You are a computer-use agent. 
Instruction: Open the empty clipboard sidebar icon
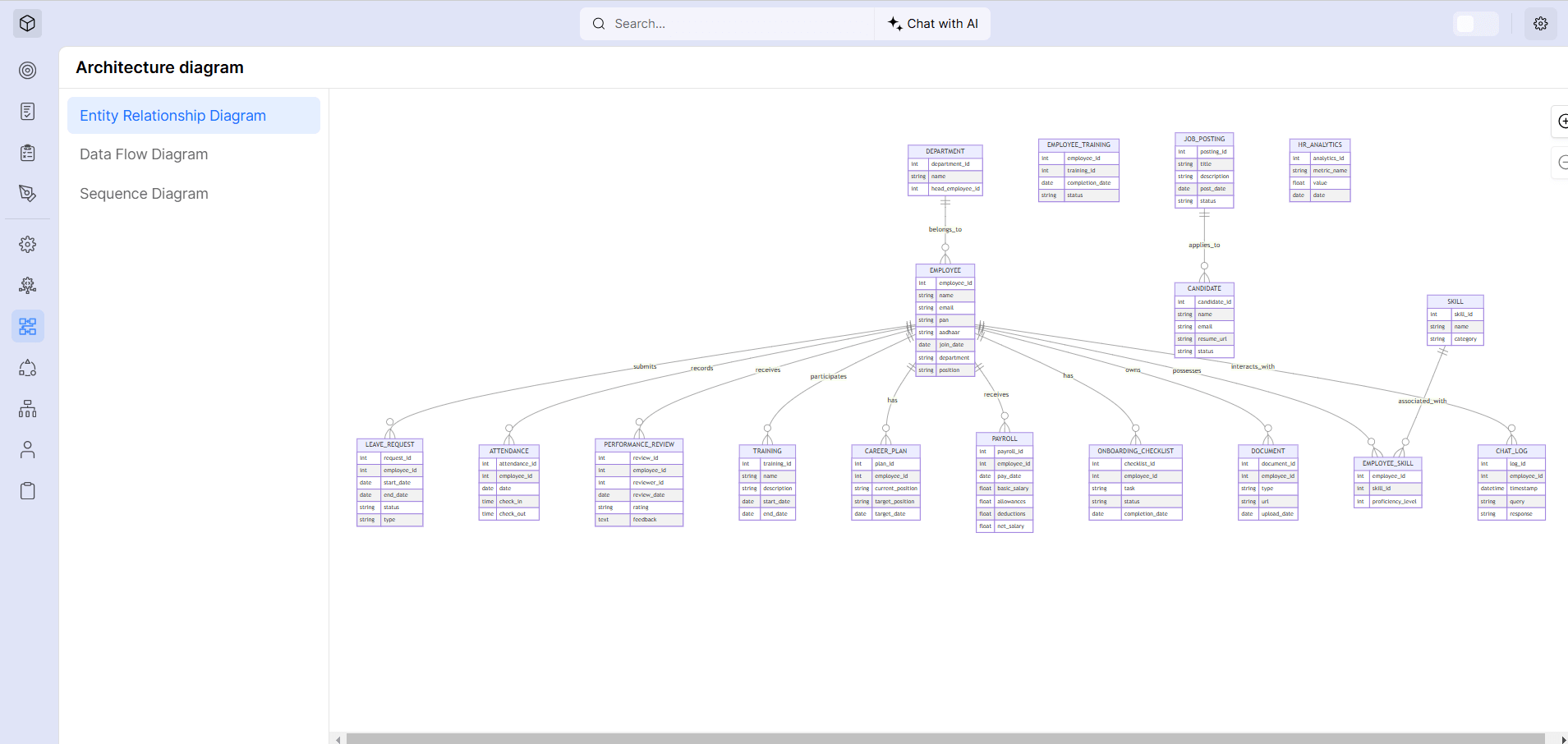pos(27,491)
